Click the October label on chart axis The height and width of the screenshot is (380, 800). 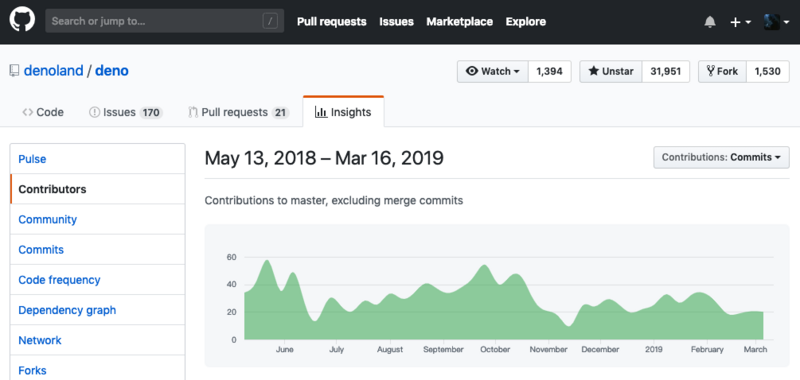click(495, 350)
